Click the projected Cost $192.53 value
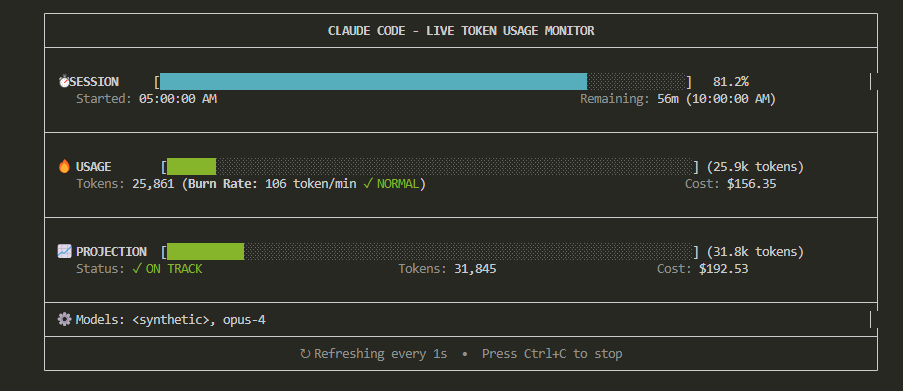Viewport: 903px width, 391px height. (723, 269)
